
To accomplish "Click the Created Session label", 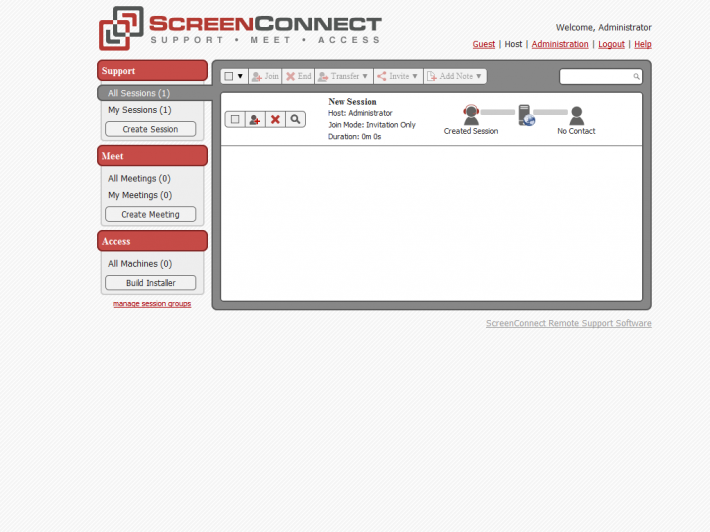I will [x=471, y=131].
